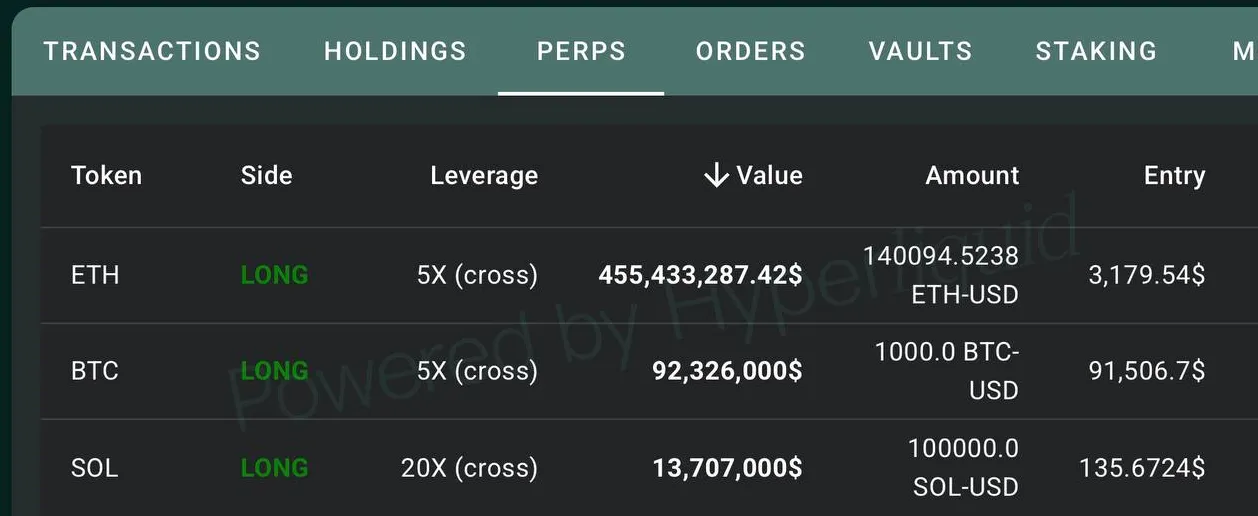Viewport: 1258px width, 516px height.
Task: Switch to the Holdings tab
Action: click(395, 51)
